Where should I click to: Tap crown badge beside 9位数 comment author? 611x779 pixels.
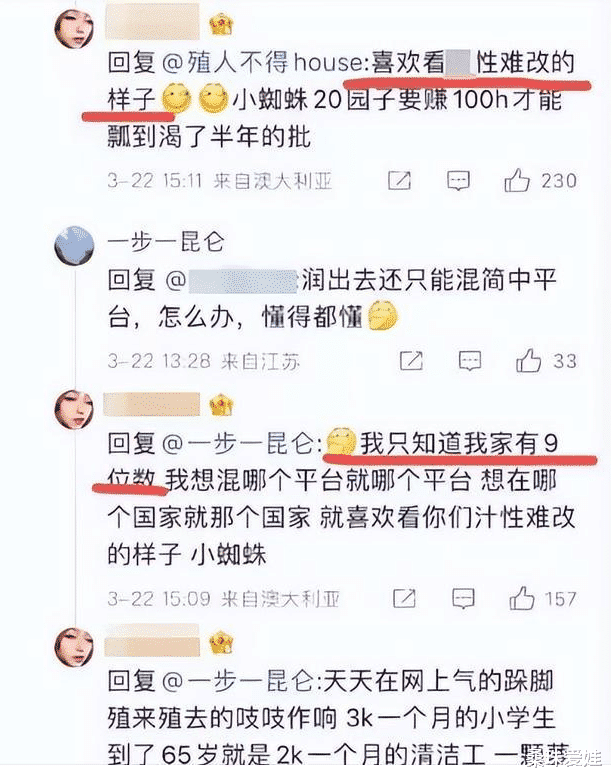point(222,404)
